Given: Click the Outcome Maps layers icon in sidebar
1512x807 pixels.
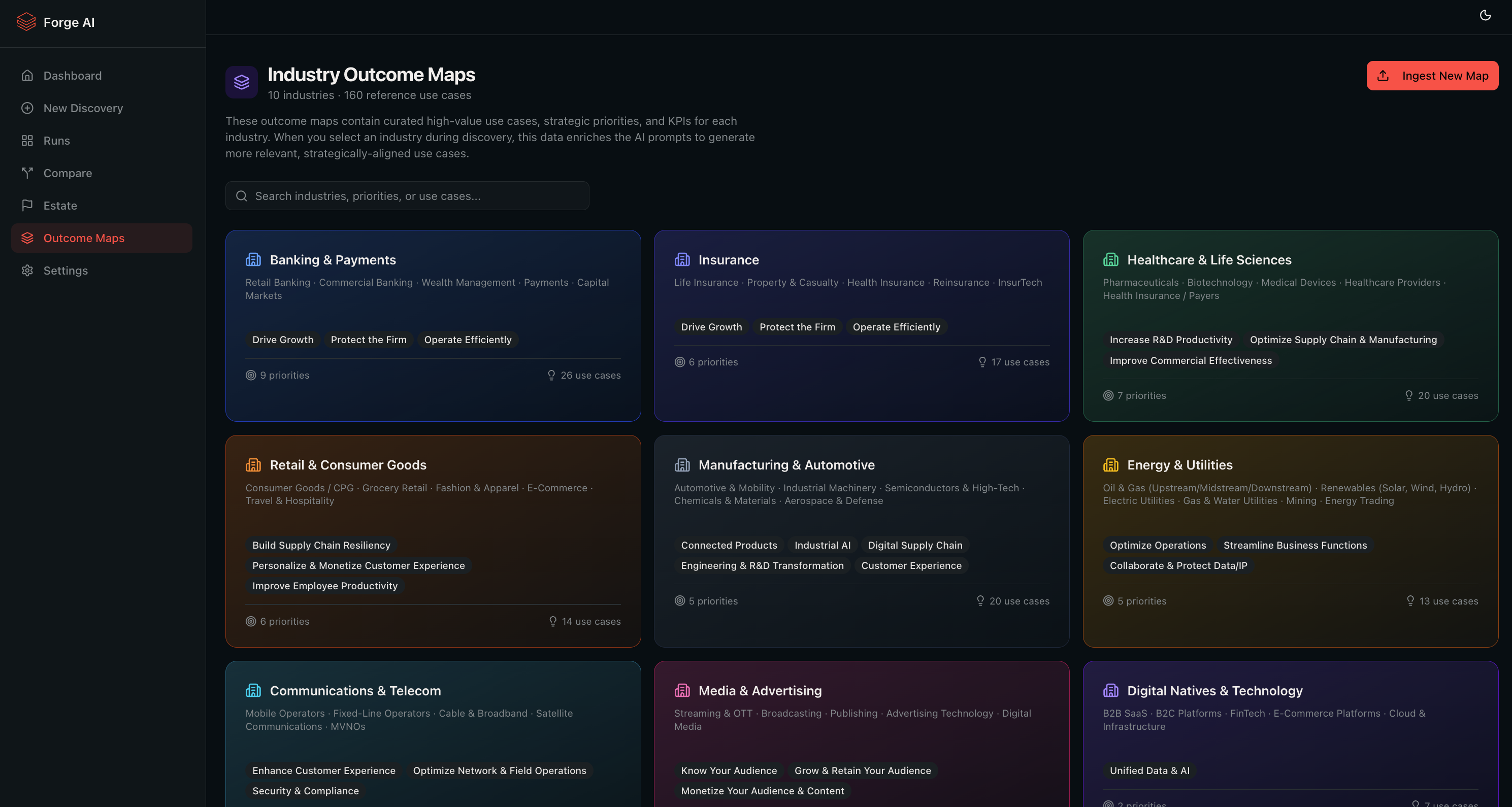Looking at the screenshot, I should tap(27, 238).
